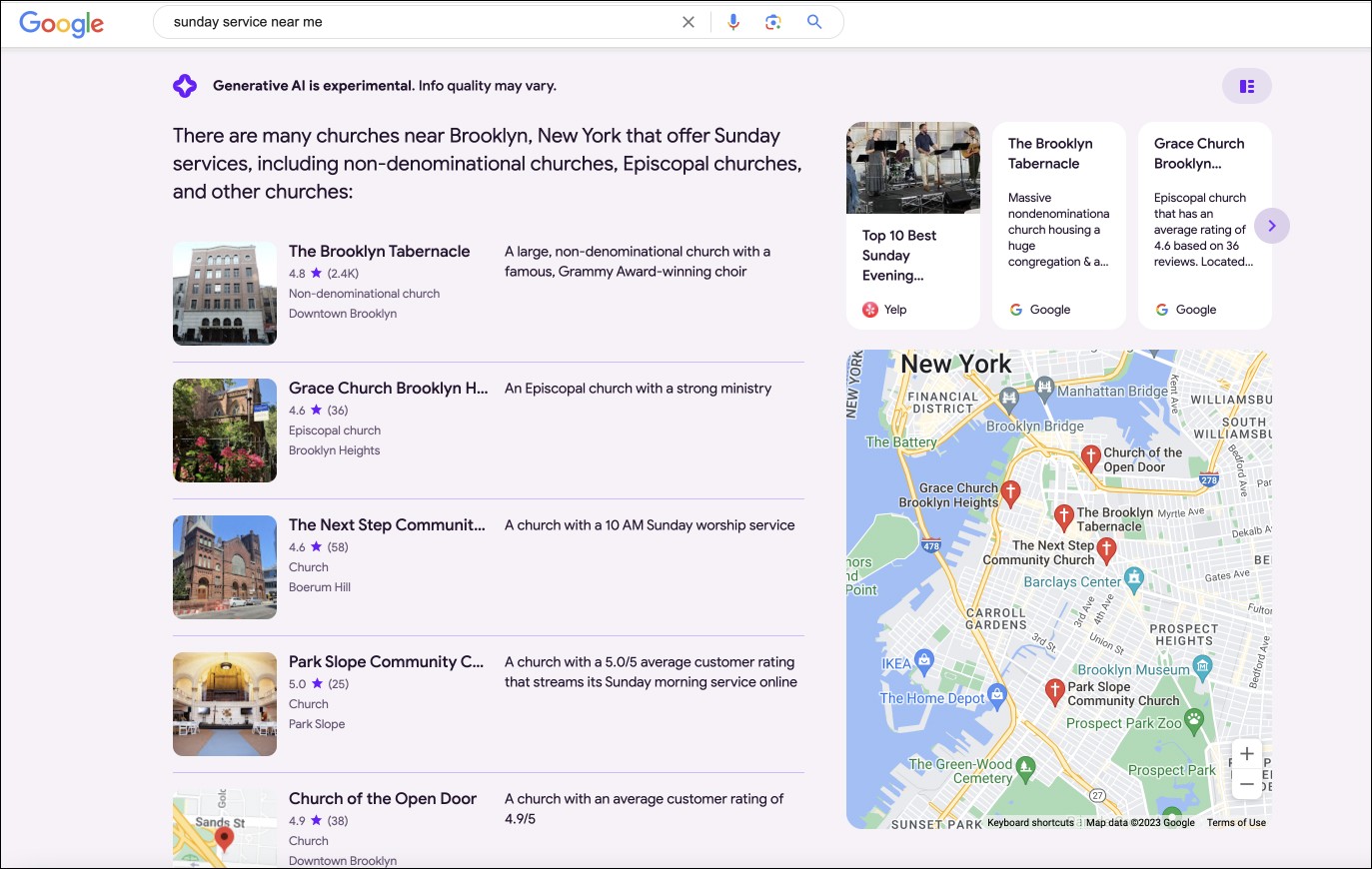Click the 4.6 (36) rating for Grace Church
The height and width of the screenshot is (869, 1372).
click(x=319, y=411)
